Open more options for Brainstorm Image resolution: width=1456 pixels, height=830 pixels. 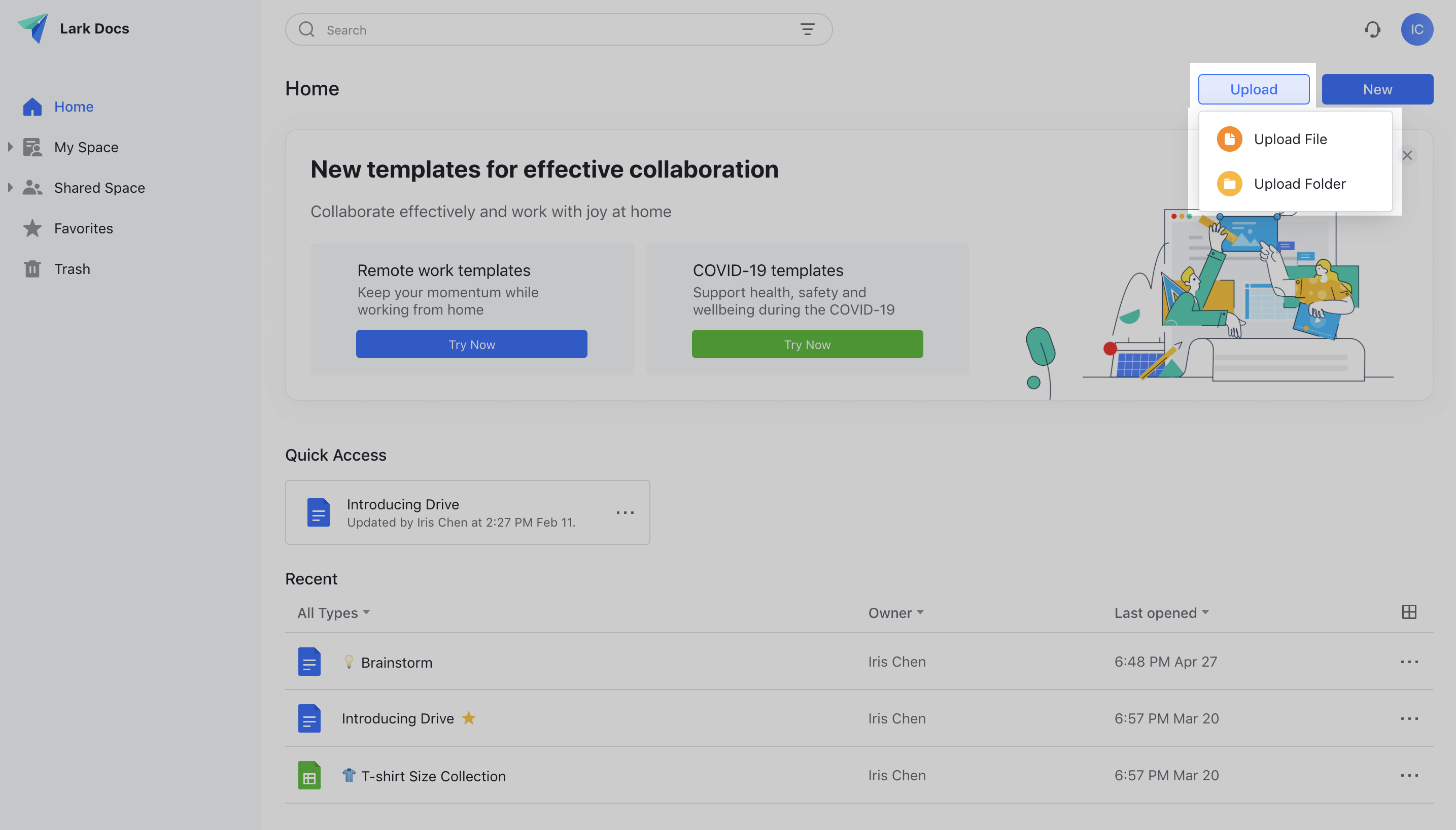[1409, 662]
